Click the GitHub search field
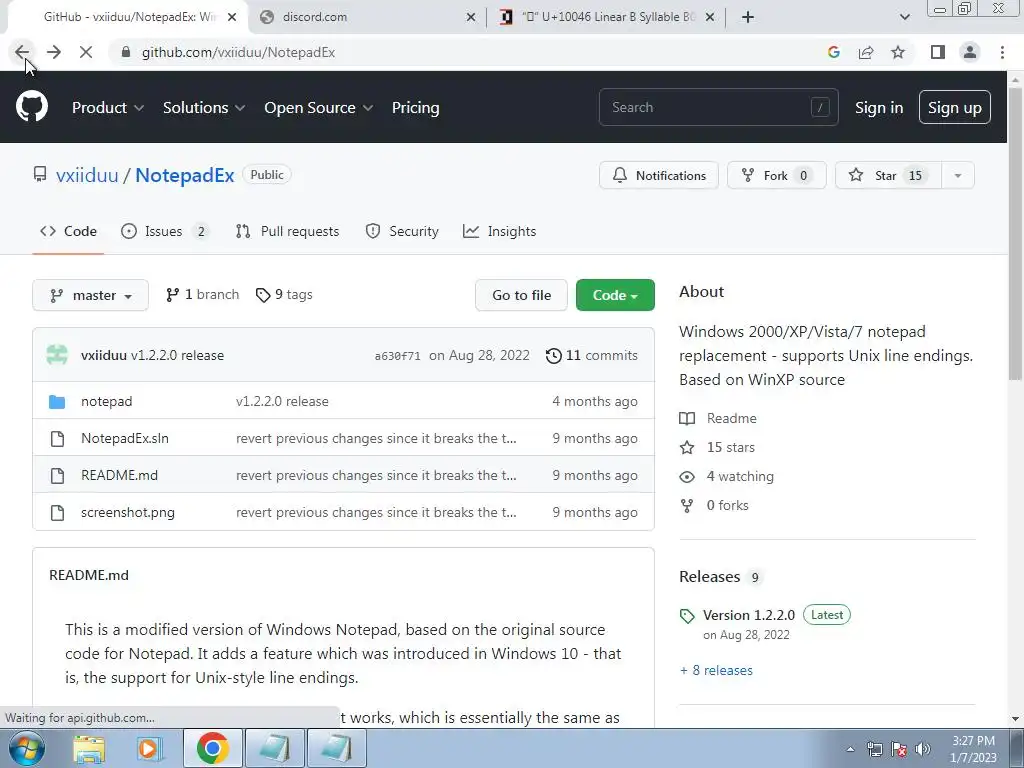The width and height of the screenshot is (1024, 768). 718,107
